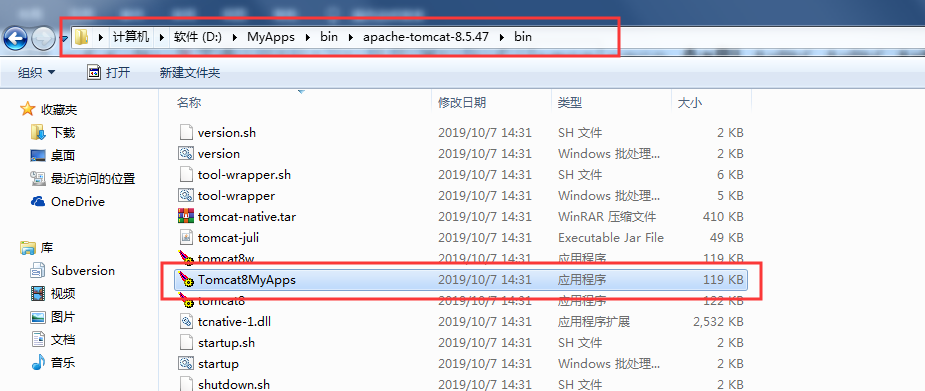Select 软件 (D:) in the address path

click(x=198, y=37)
